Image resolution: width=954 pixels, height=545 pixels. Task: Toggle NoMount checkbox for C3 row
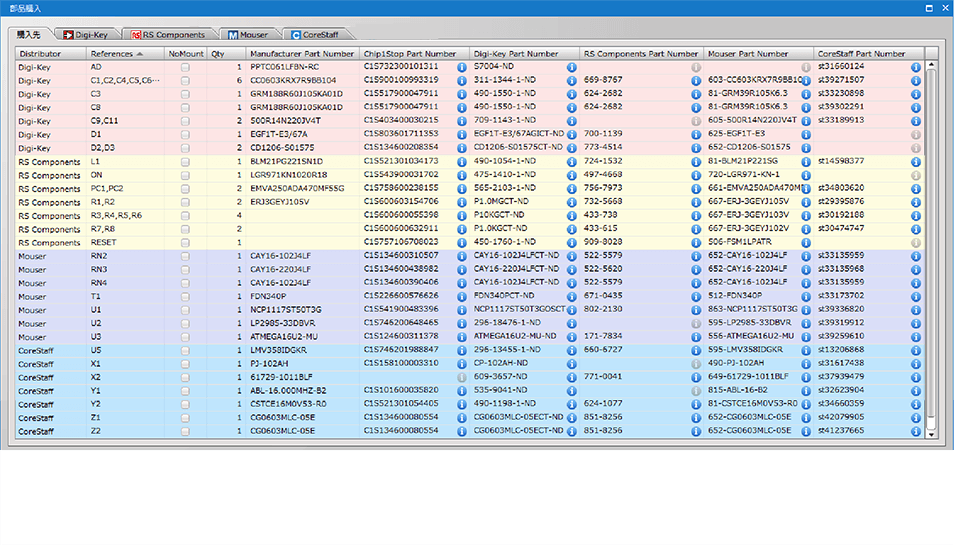(185, 94)
